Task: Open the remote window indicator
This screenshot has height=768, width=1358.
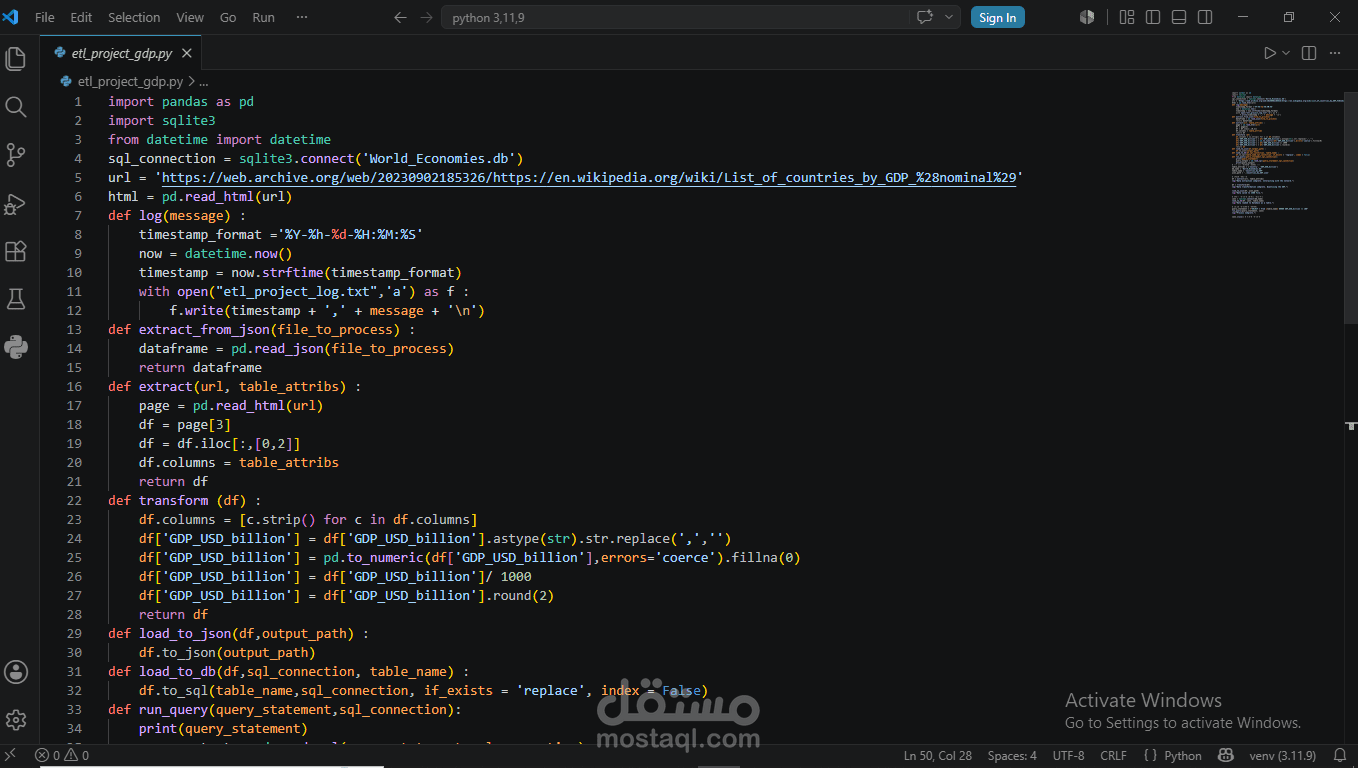Action: (11, 756)
